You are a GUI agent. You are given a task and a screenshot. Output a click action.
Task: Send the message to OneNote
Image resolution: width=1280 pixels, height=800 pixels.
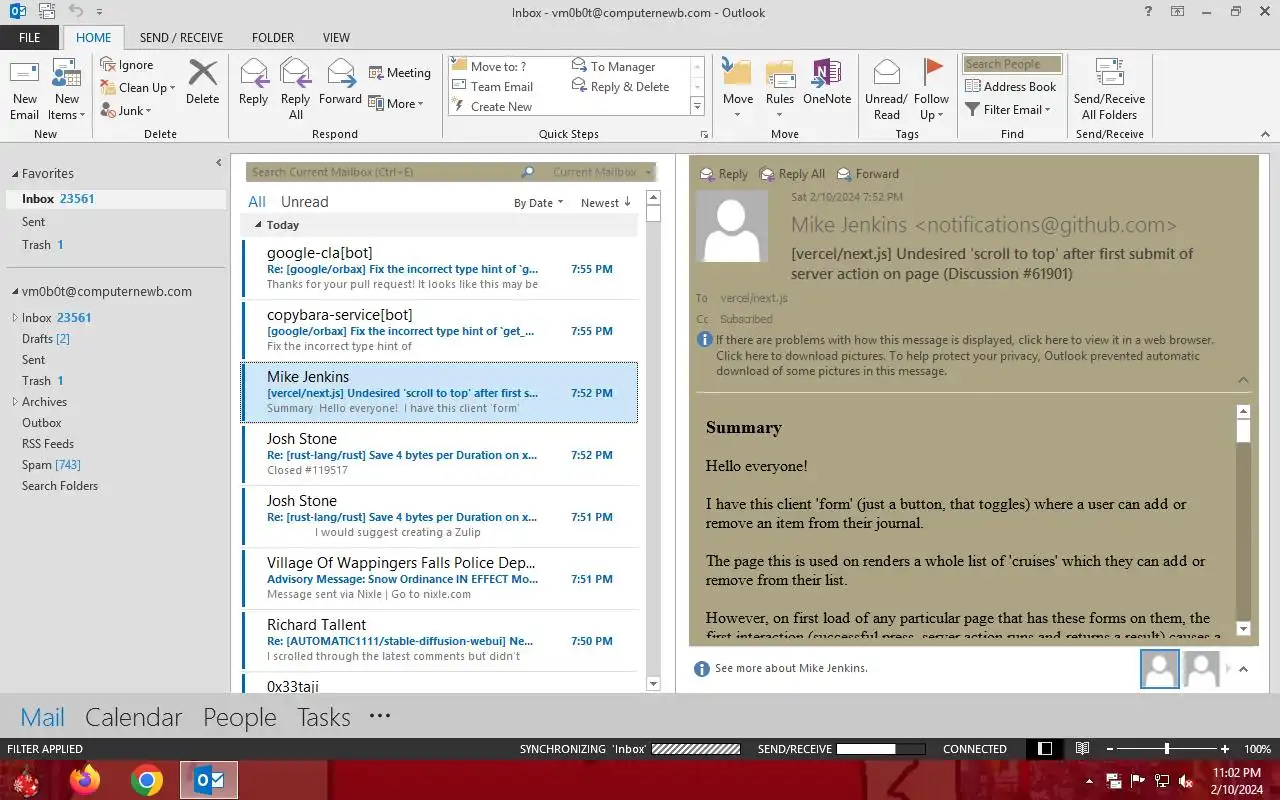[827, 82]
